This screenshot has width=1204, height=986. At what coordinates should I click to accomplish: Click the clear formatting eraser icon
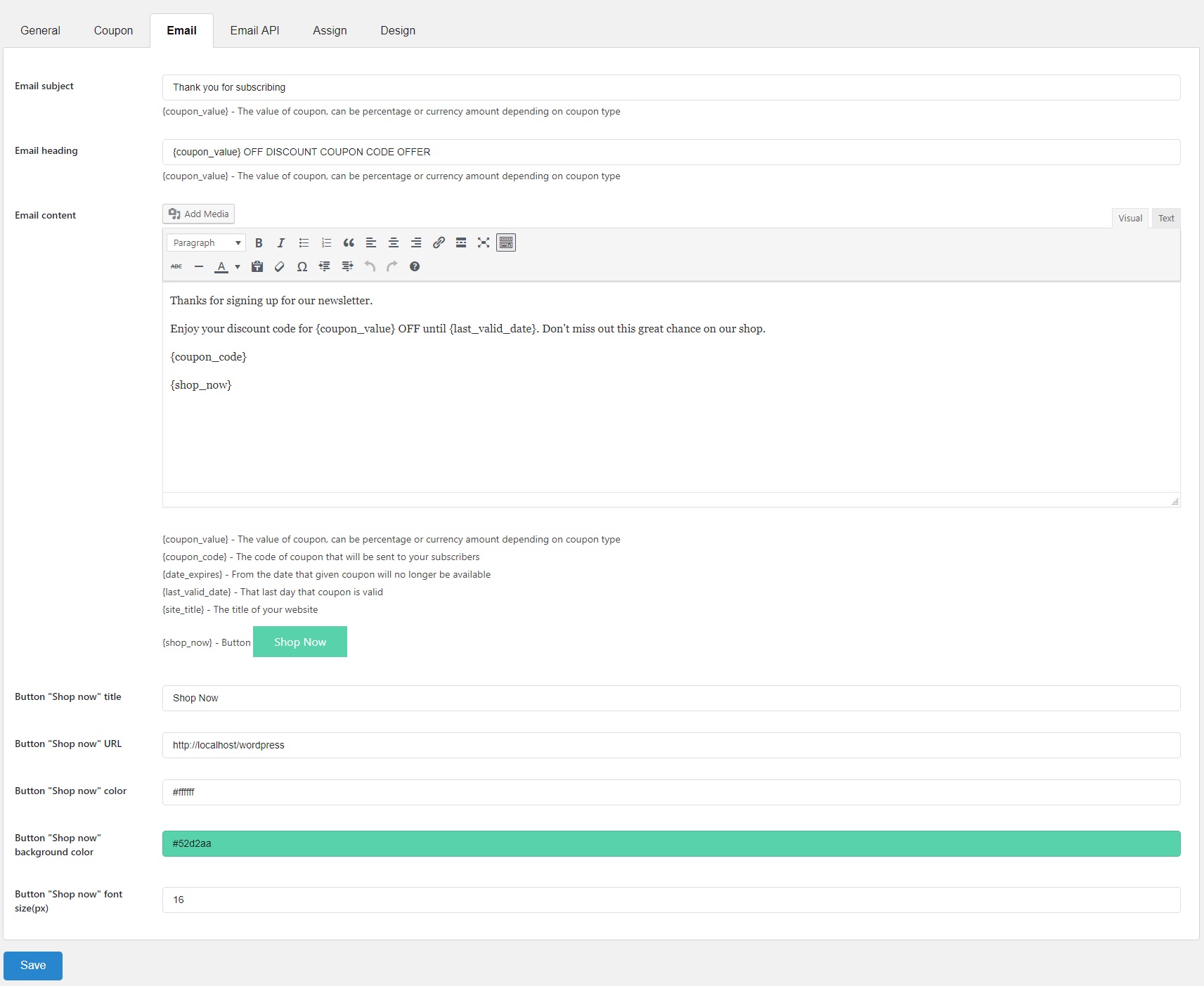[280, 267]
